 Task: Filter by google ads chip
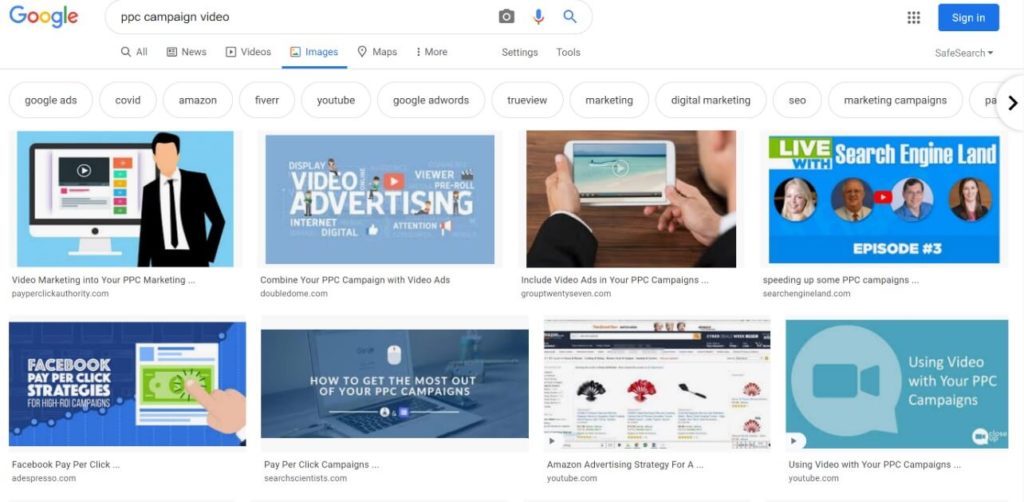pos(50,101)
